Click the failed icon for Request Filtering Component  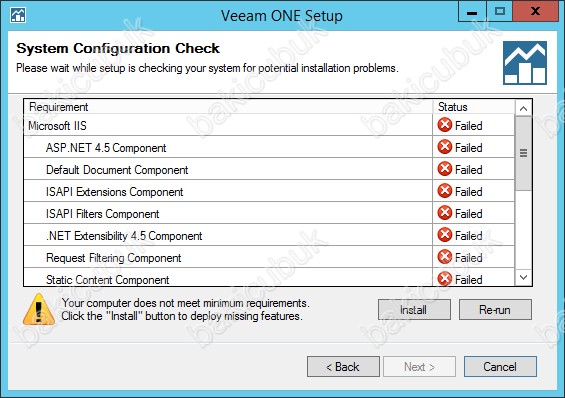(445, 257)
